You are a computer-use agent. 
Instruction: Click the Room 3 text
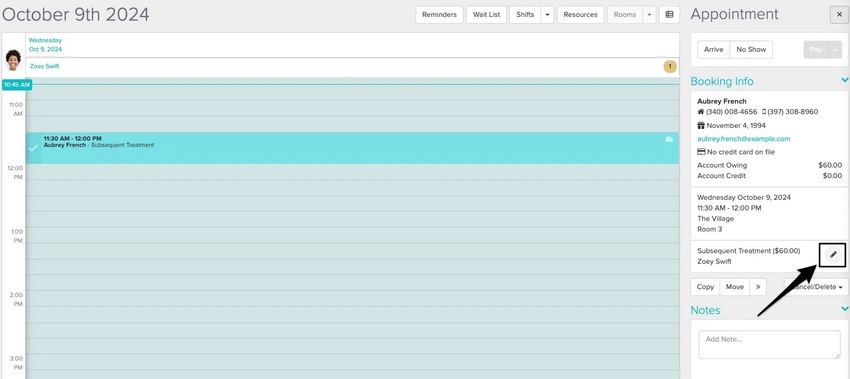[x=710, y=229]
